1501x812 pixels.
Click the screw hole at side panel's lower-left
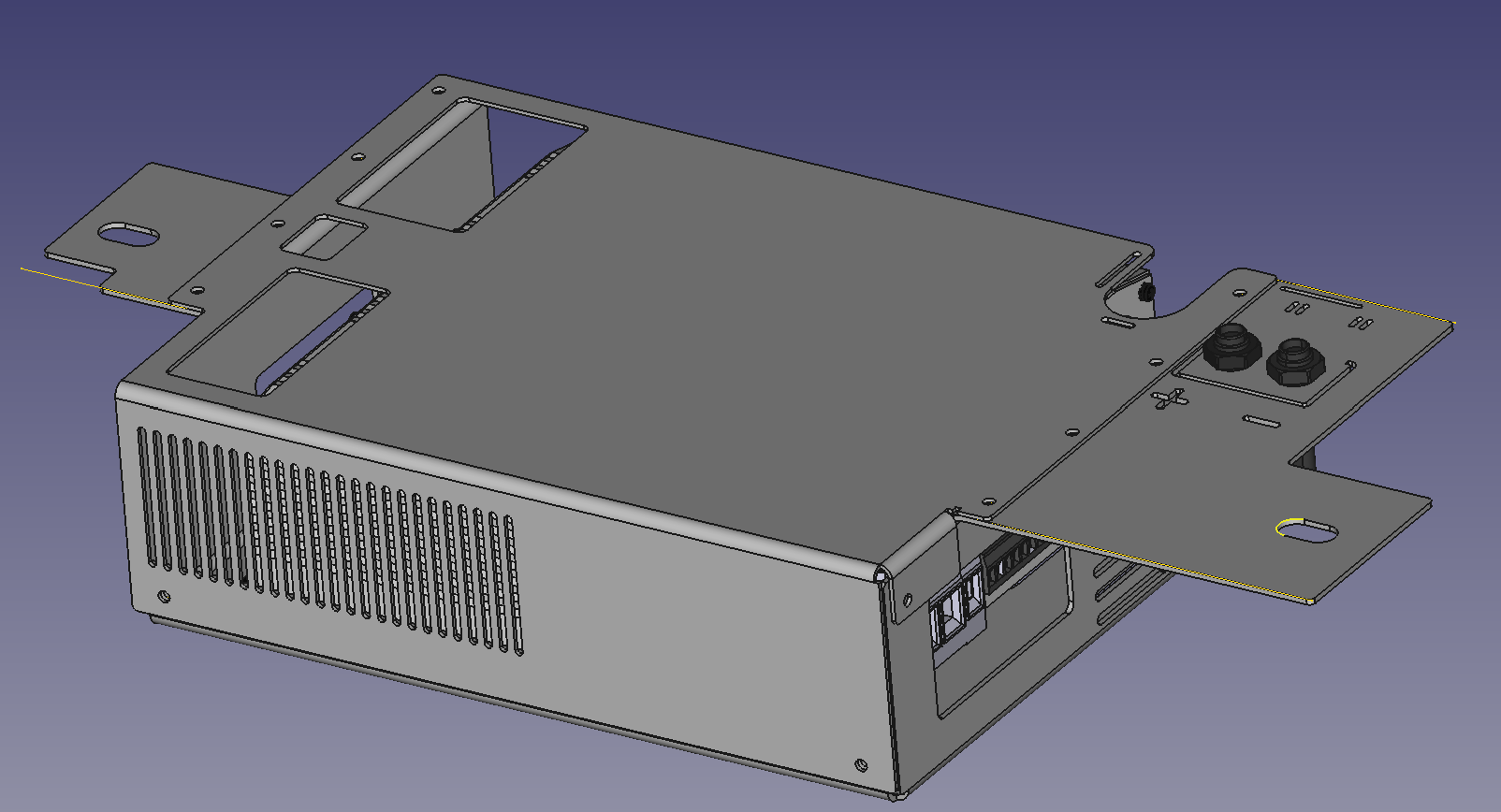coord(165,596)
